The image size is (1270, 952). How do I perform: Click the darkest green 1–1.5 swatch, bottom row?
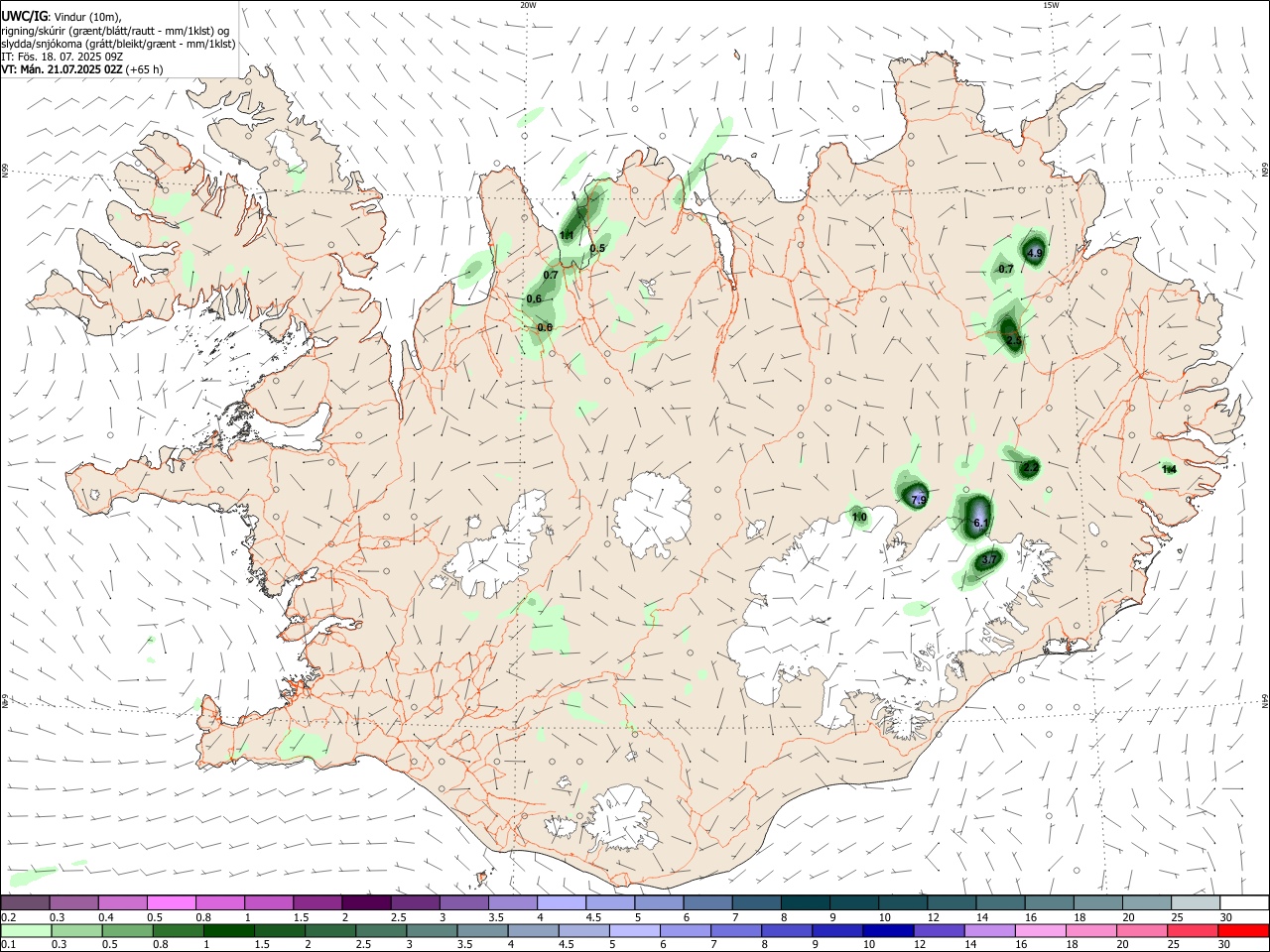[x=228, y=930]
